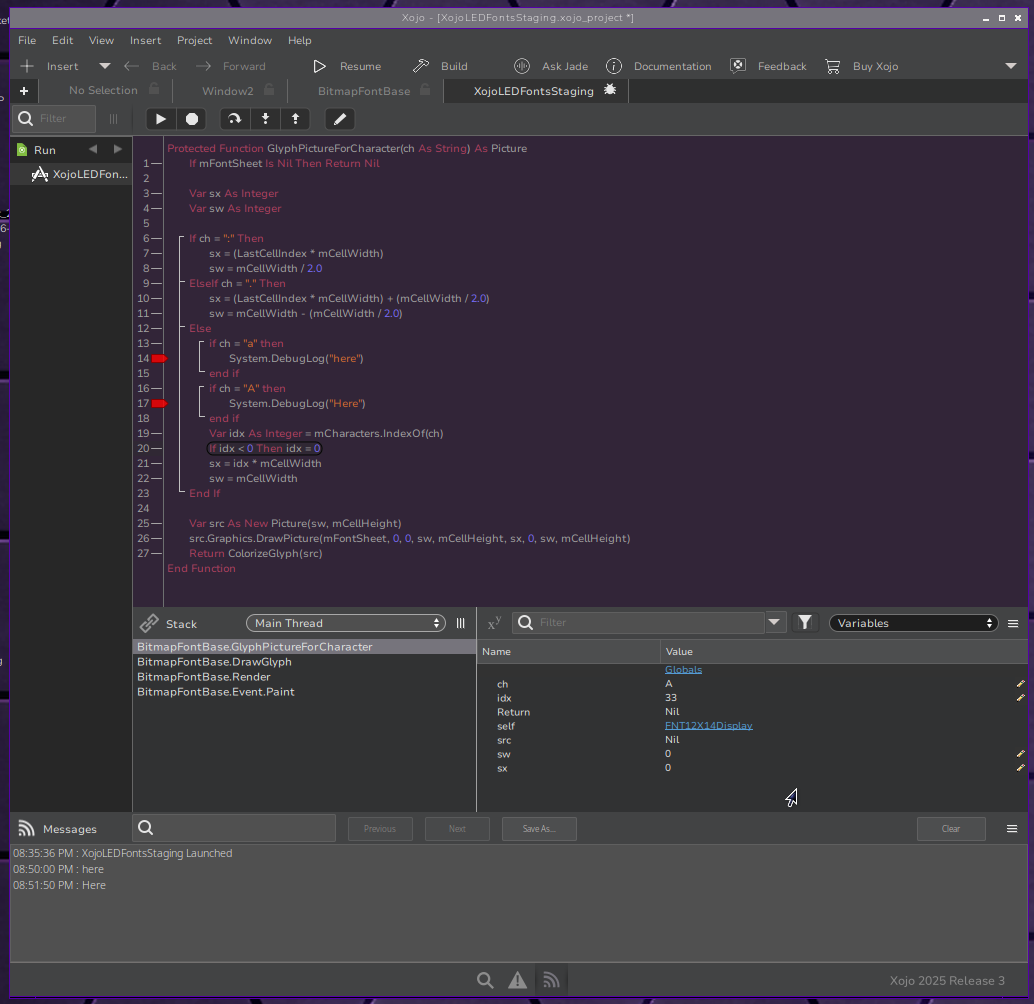
Task: Stop the debug session with the Stop button
Action: coord(192,119)
